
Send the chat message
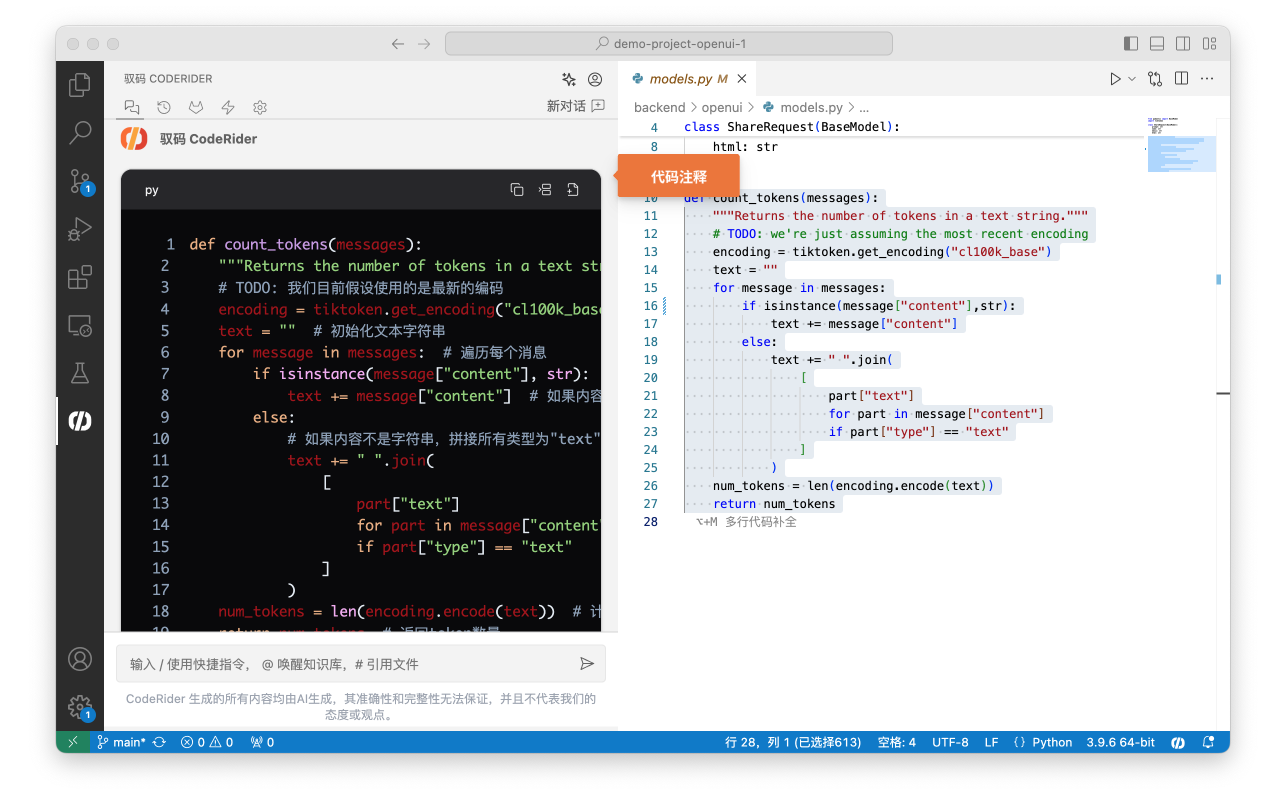pos(587,664)
